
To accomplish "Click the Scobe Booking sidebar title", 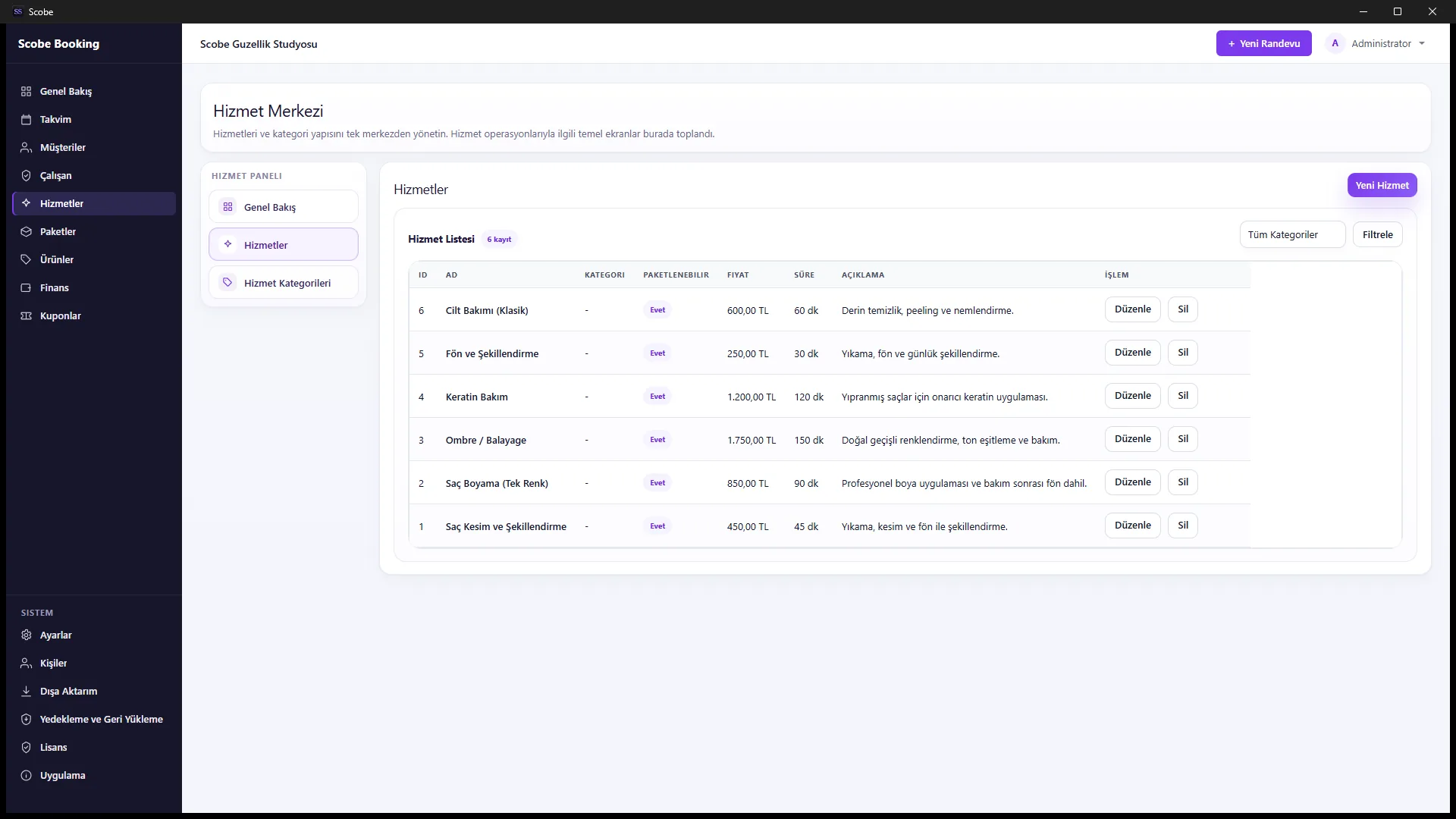I will point(58,43).
